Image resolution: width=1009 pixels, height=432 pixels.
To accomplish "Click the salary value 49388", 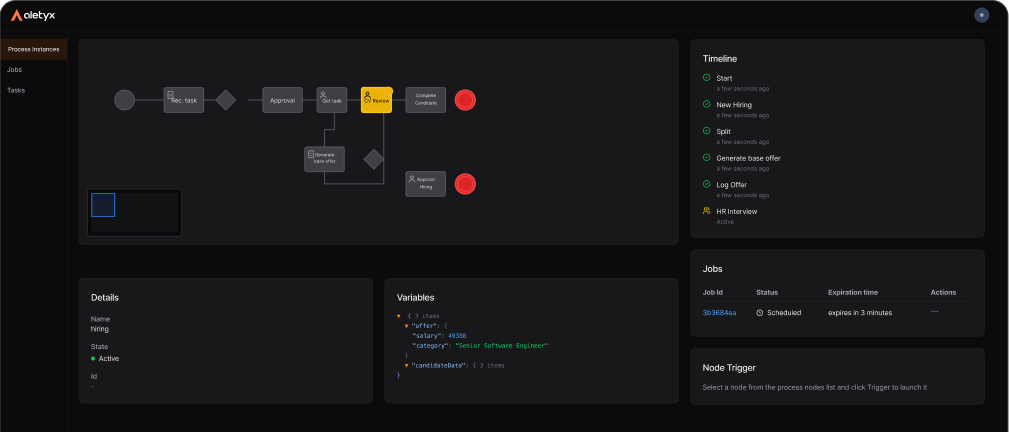I will tap(458, 336).
